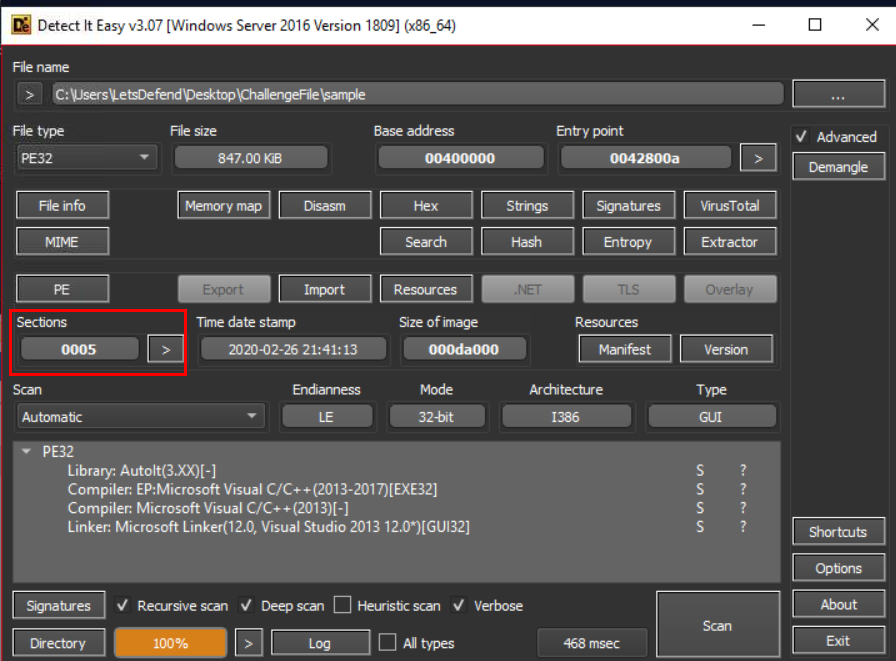Image resolution: width=896 pixels, height=661 pixels.
Task: Click the large Scan button
Action: point(717,625)
